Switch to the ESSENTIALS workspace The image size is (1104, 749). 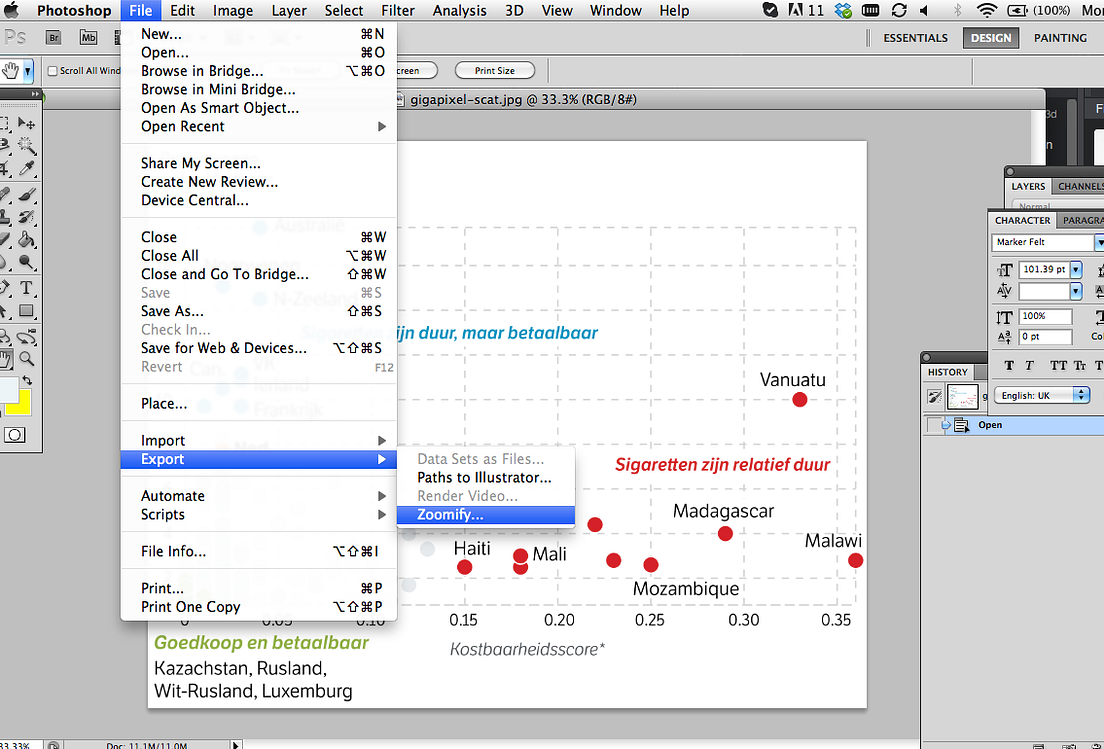click(915, 38)
